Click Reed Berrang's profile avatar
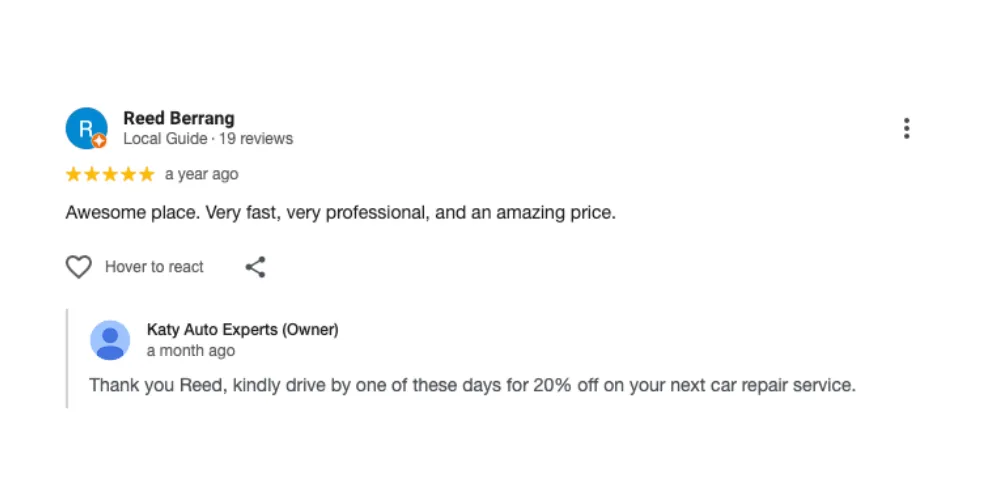 [x=85, y=128]
